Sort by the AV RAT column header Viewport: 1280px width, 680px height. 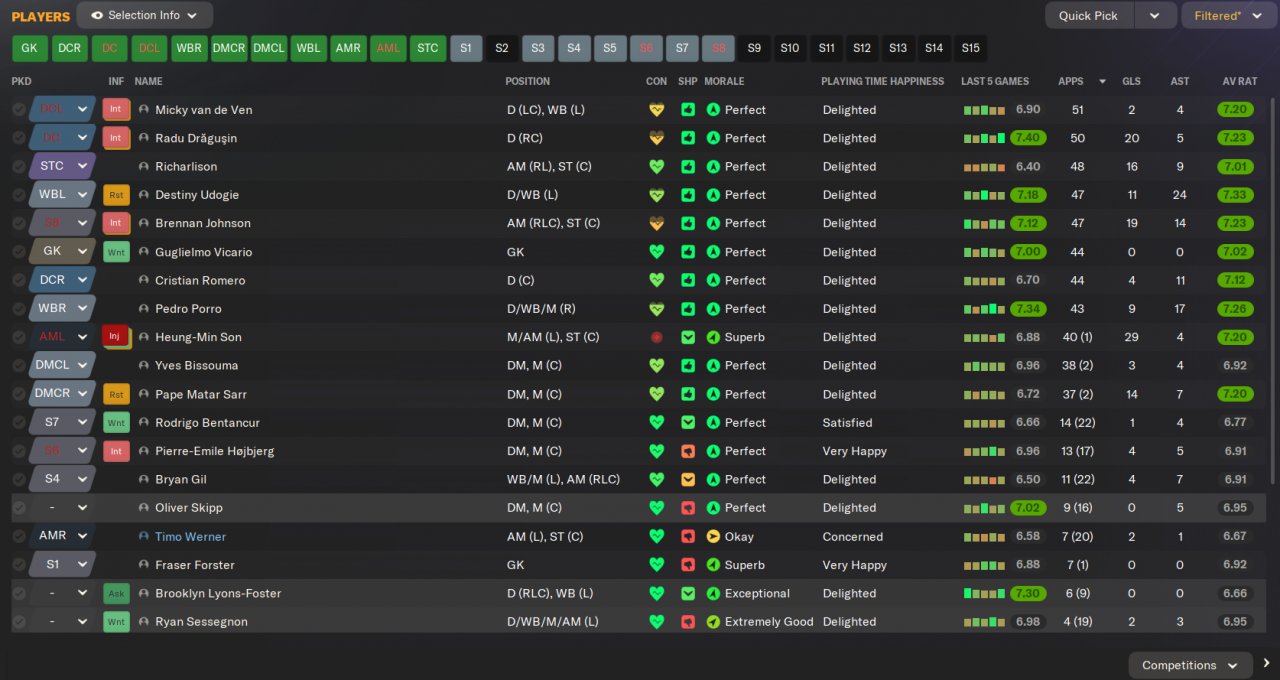pyautogui.click(x=1238, y=82)
